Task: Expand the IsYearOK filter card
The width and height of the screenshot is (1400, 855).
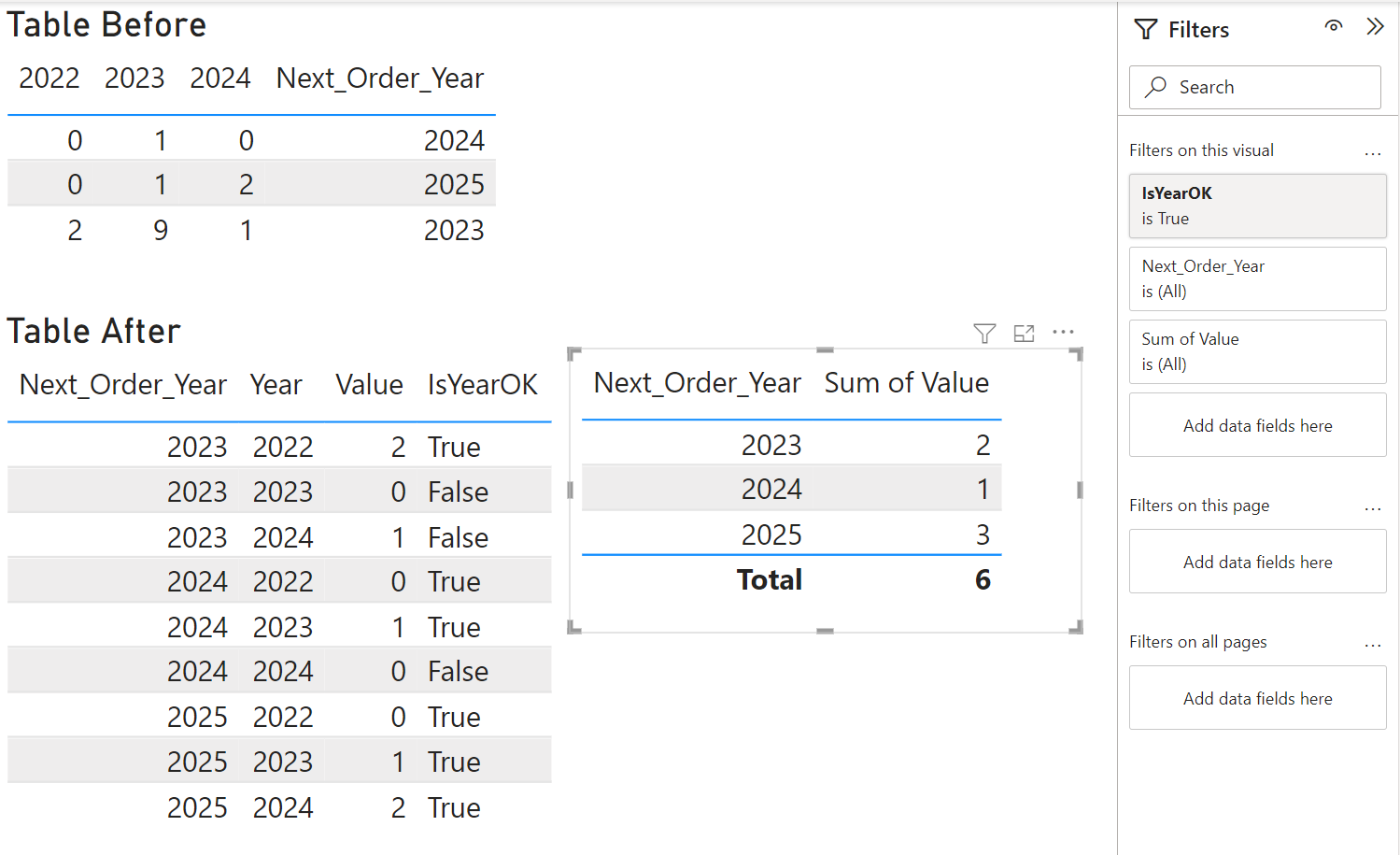Action: click(1258, 206)
